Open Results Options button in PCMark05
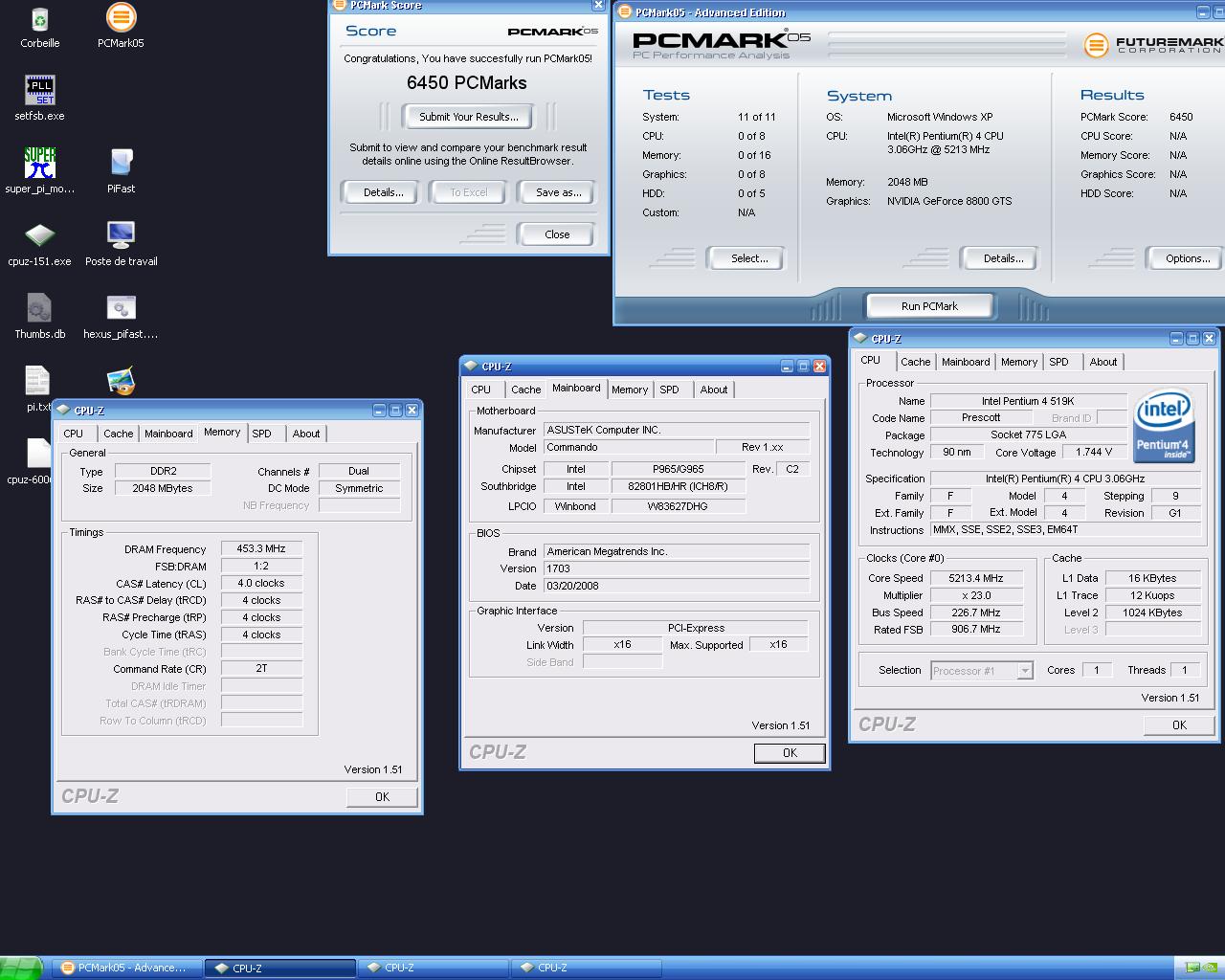This screenshot has height=980, width=1225. pyautogui.click(x=1188, y=258)
